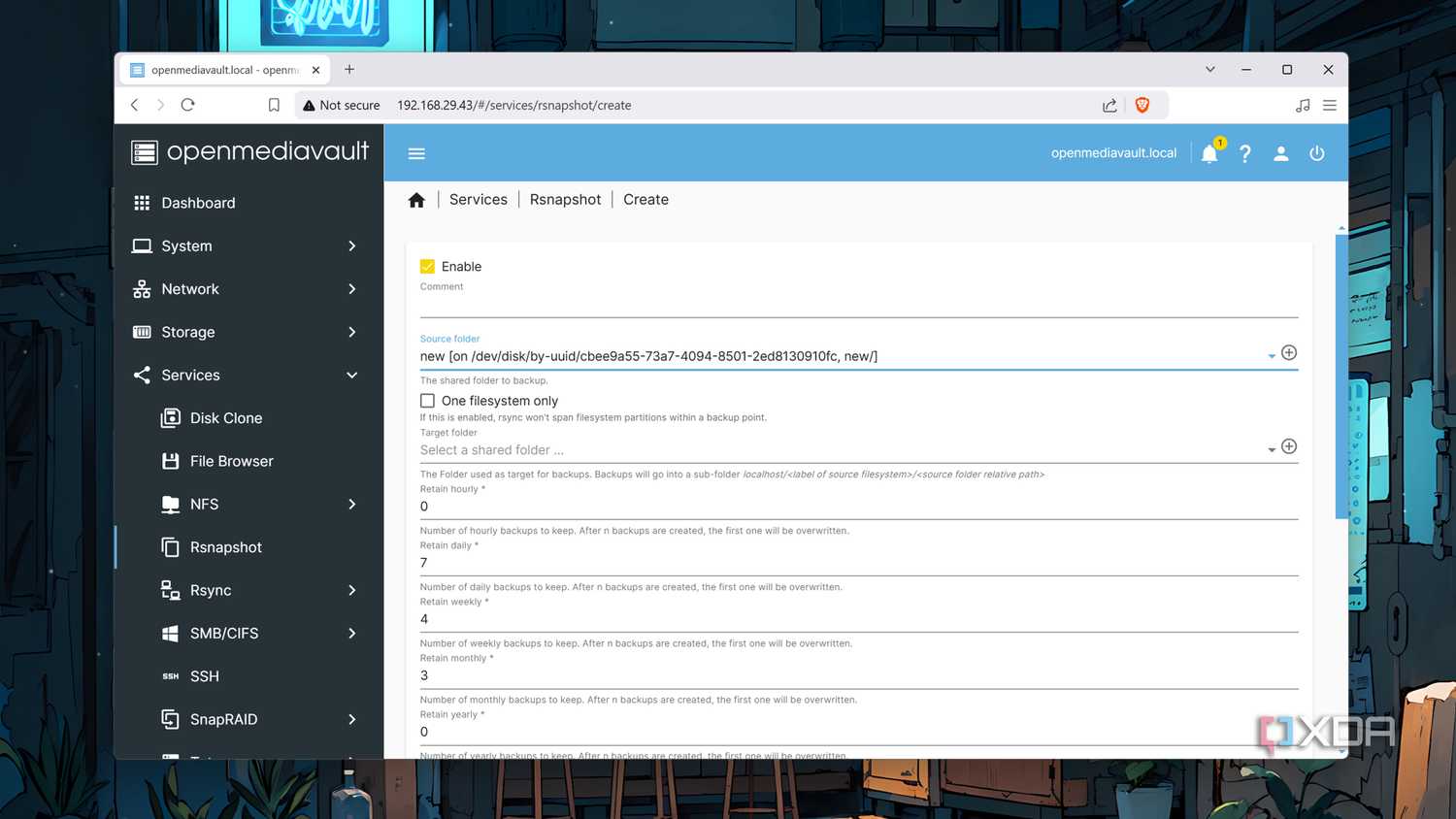This screenshot has height=819, width=1456.
Task: Click the Retain weekly field
Action: click(x=859, y=619)
